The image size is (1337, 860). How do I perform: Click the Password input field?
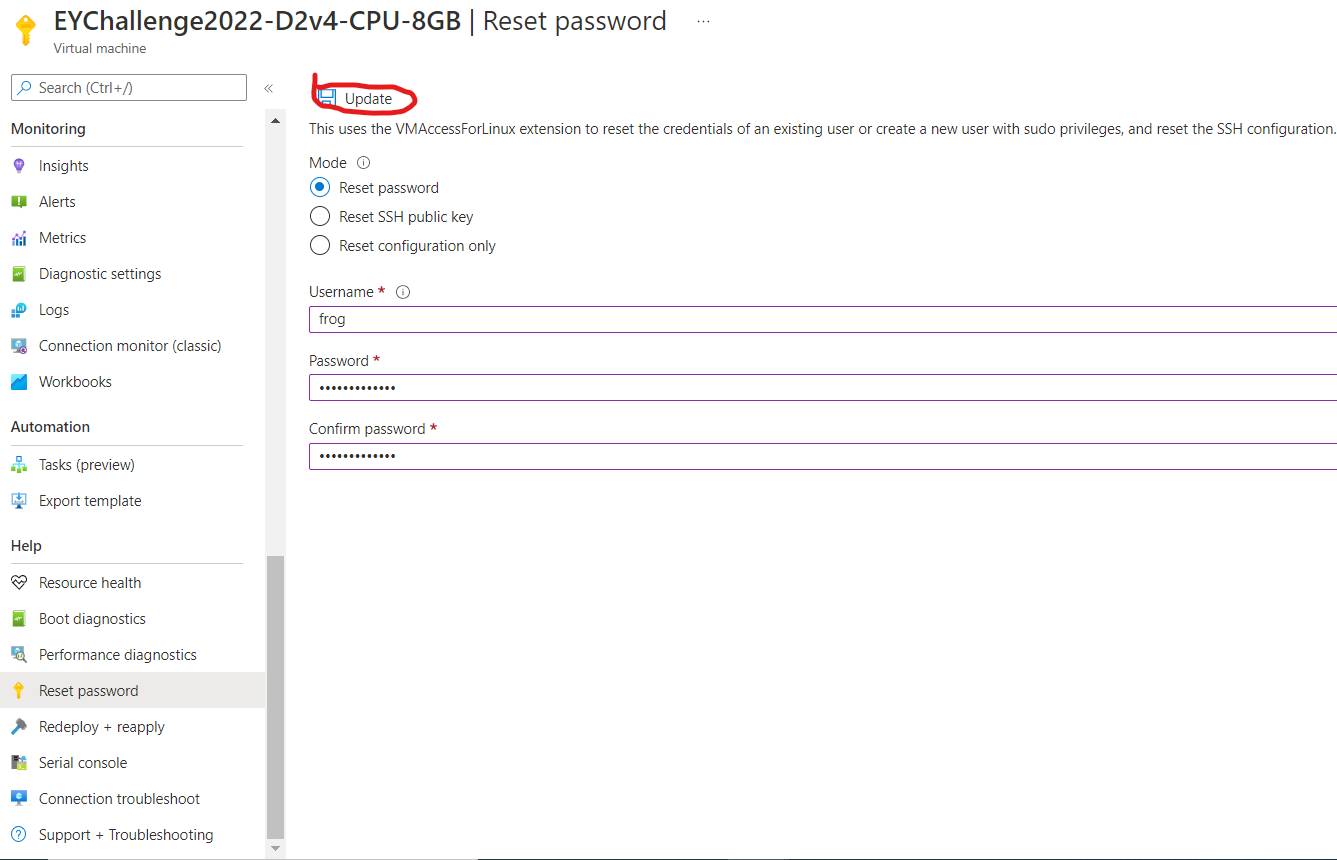pyautogui.click(x=823, y=388)
